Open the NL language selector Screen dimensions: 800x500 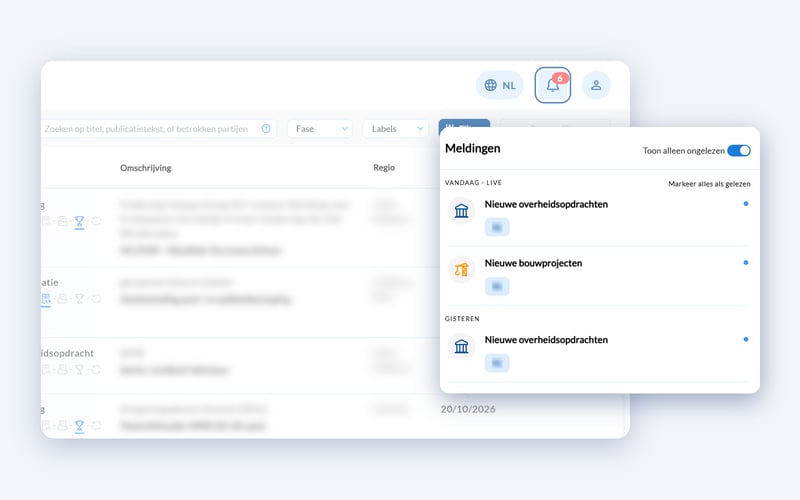pos(500,85)
